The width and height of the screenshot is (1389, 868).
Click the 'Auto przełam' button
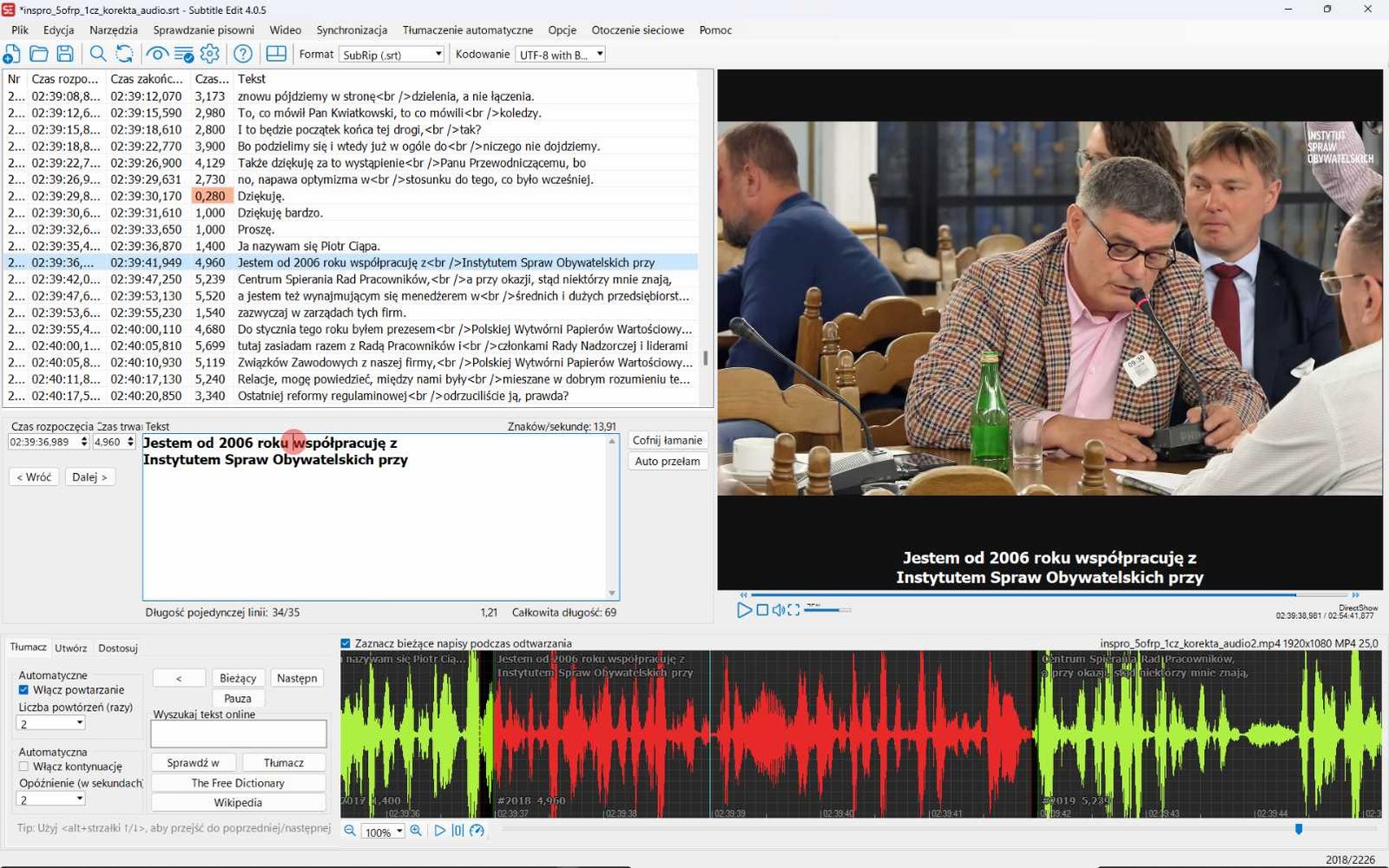668,461
